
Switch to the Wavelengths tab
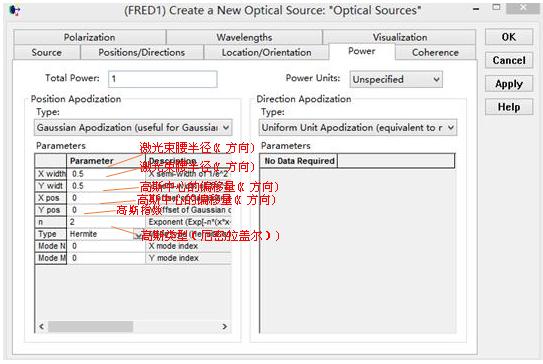click(x=244, y=37)
